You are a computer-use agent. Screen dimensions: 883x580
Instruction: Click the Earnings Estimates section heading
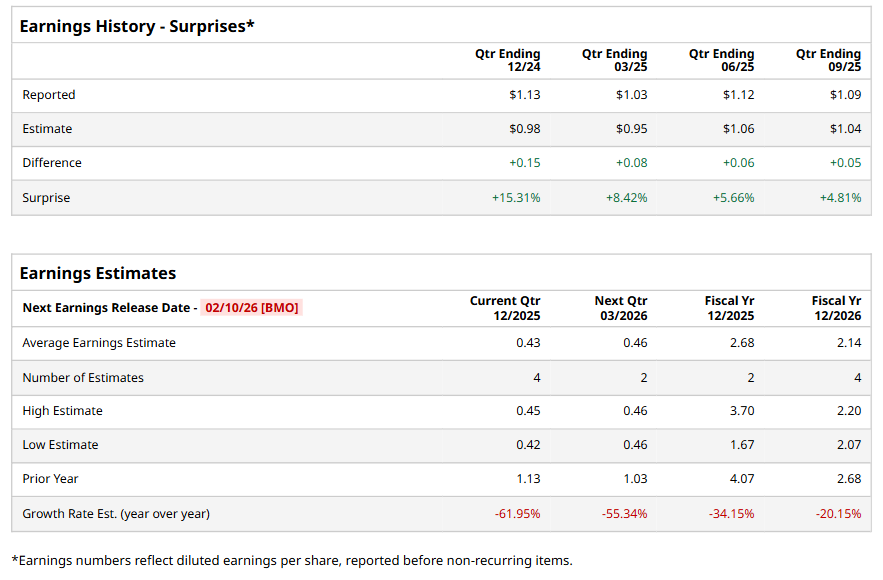[x=98, y=273]
